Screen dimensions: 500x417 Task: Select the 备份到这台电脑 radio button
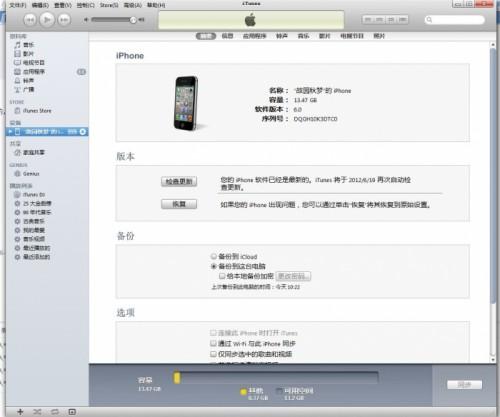click(213, 266)
